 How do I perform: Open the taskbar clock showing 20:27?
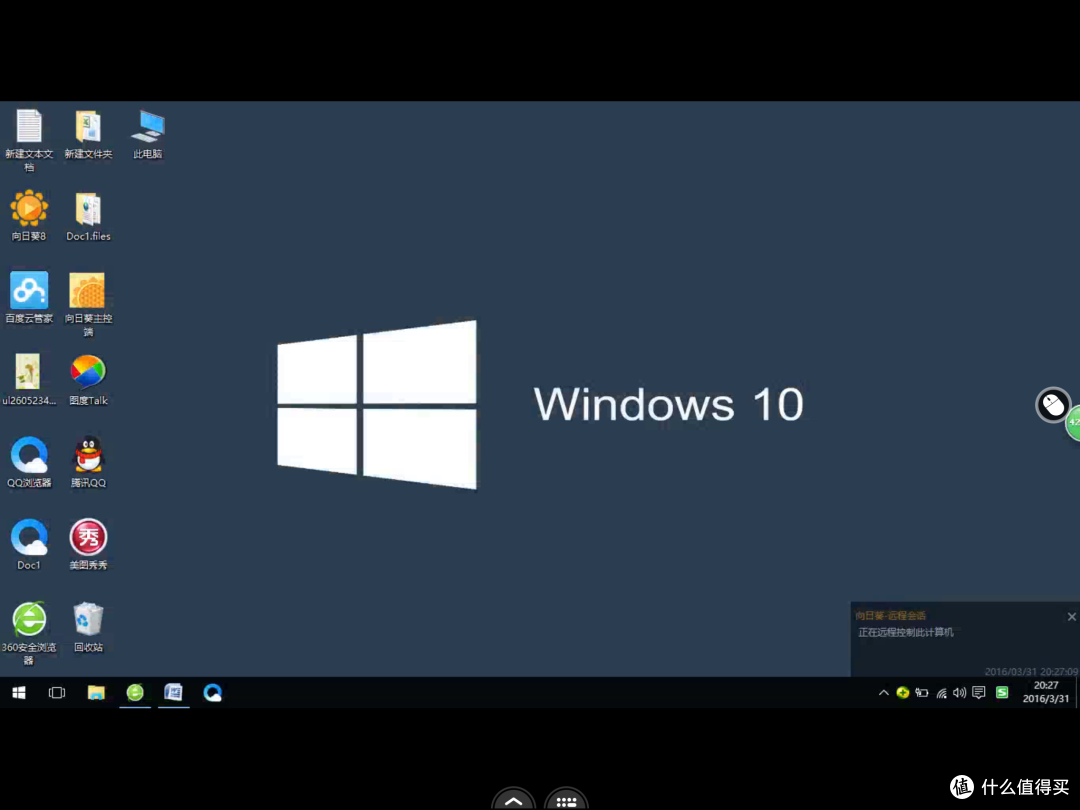click(x=1046, y=692)
